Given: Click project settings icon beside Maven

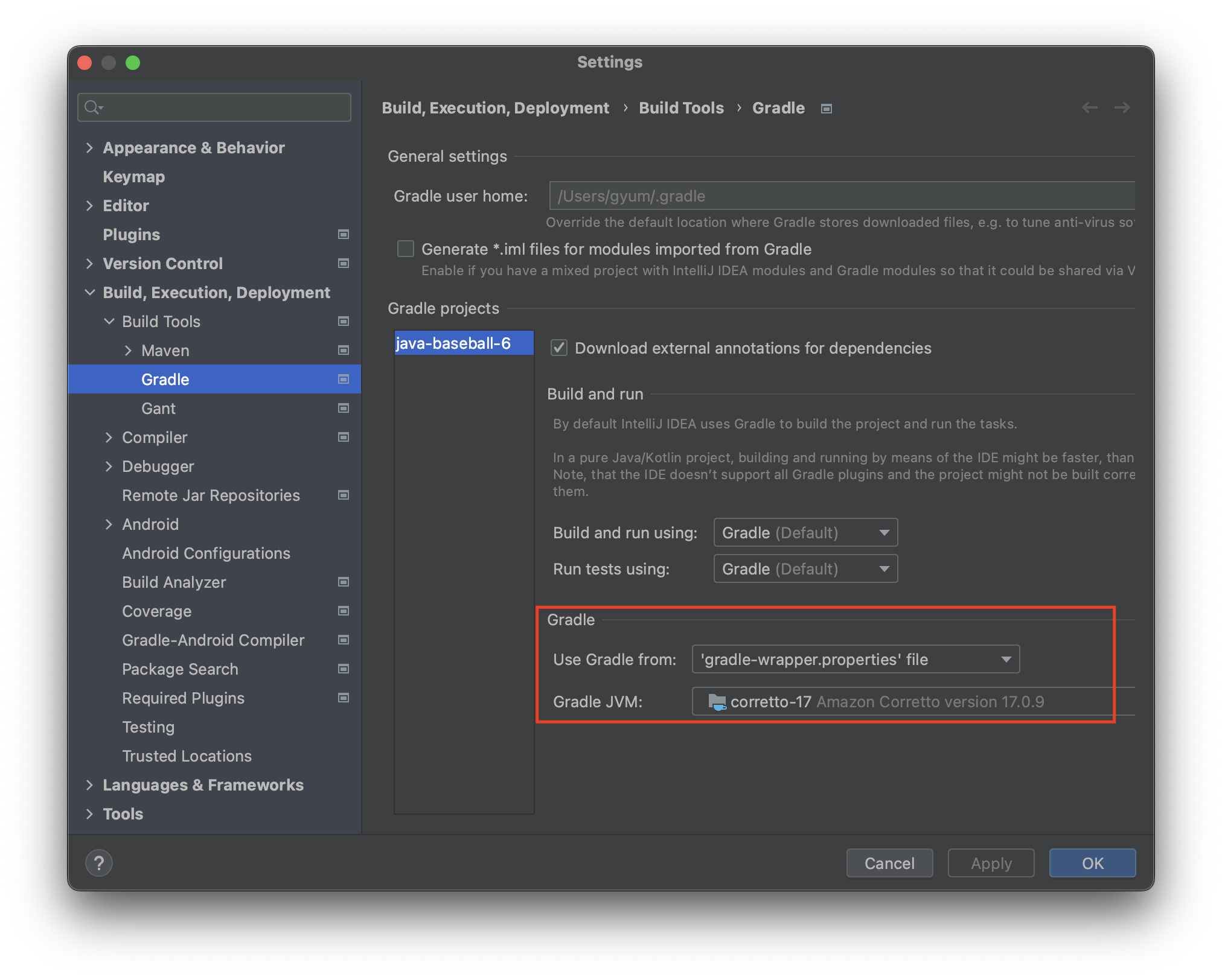Looking at the screenshot, I should click(344, 351).
